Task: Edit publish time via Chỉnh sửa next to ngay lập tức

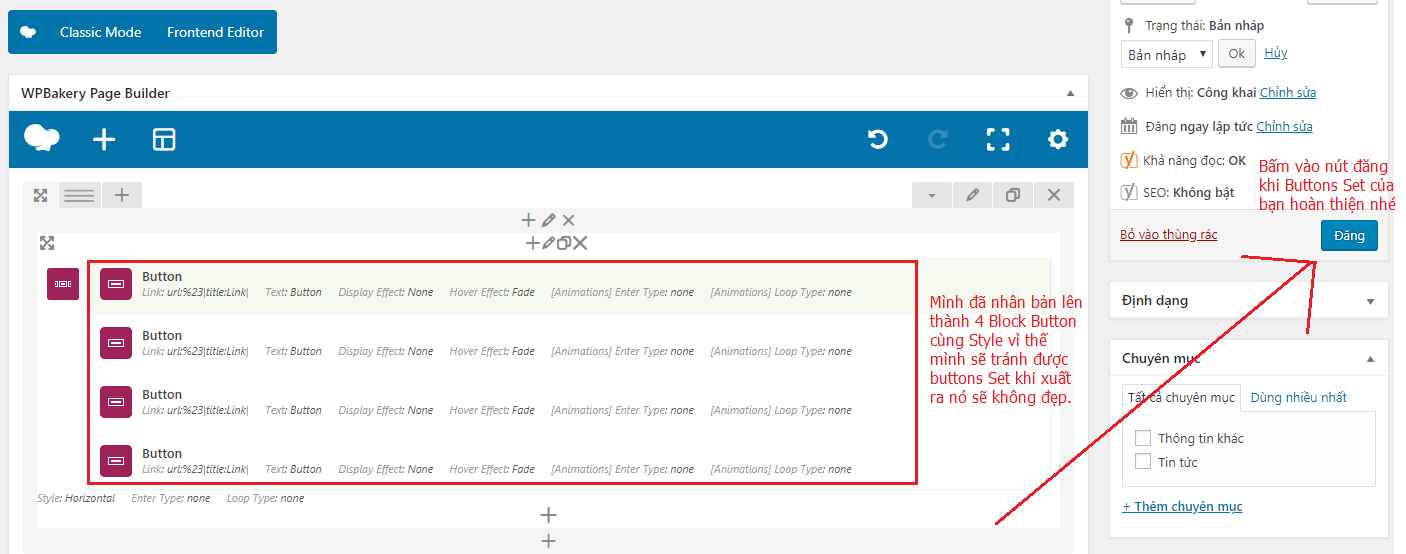Action: pos(1284,127)
